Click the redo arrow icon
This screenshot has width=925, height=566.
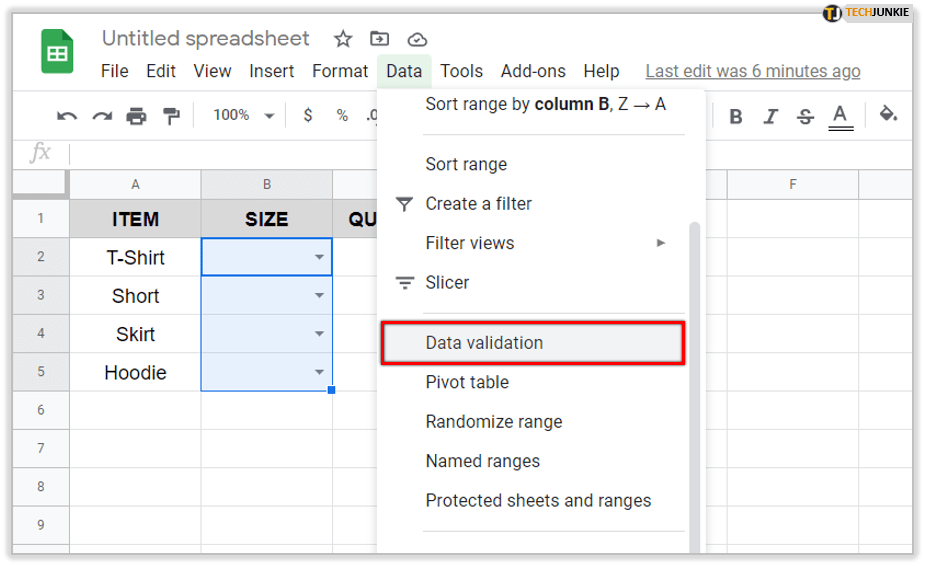click(x=101, y=116)
